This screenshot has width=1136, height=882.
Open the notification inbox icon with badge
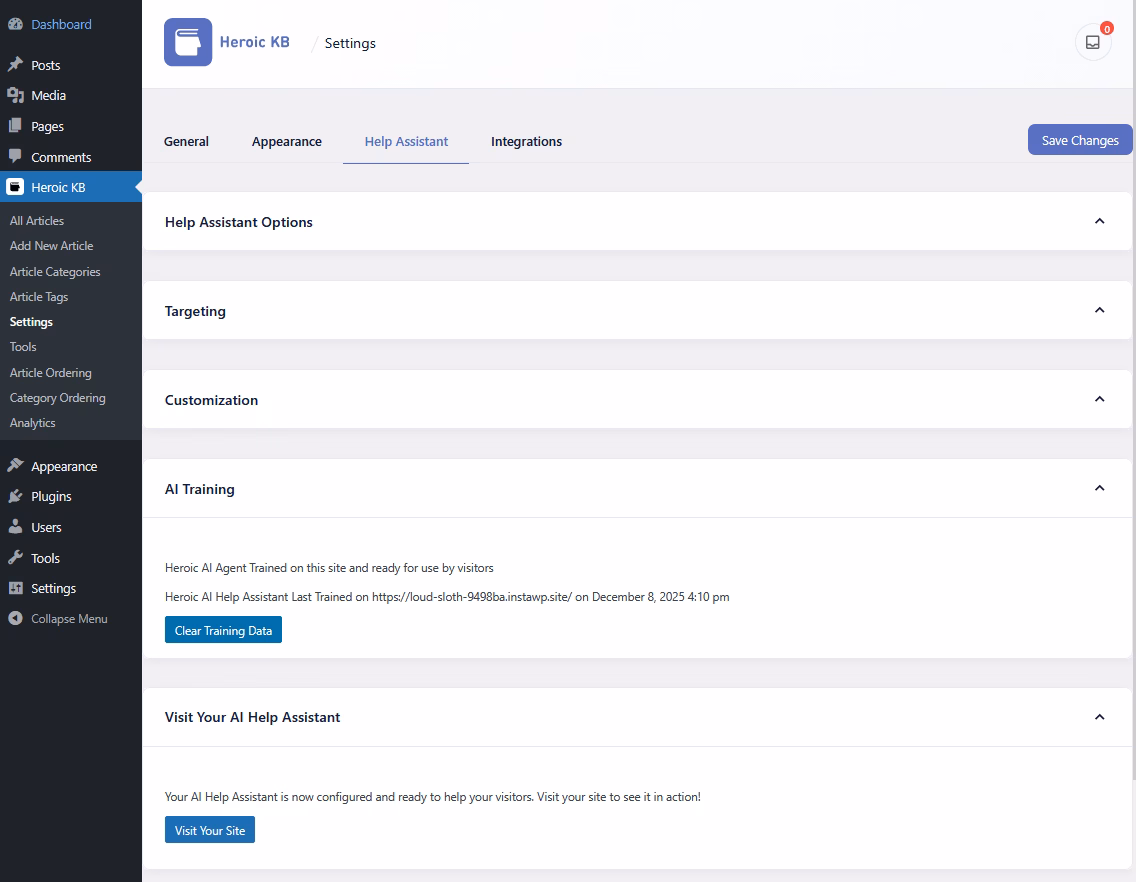coord(1093,42)
